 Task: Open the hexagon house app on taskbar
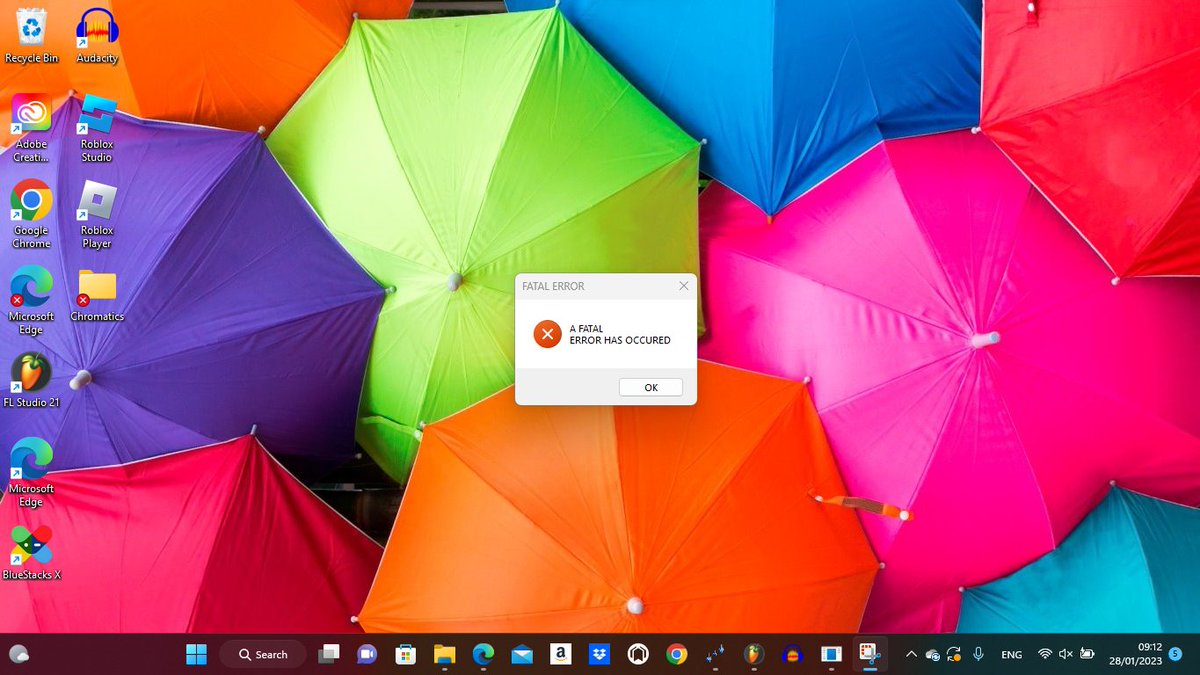coord(638,654)
